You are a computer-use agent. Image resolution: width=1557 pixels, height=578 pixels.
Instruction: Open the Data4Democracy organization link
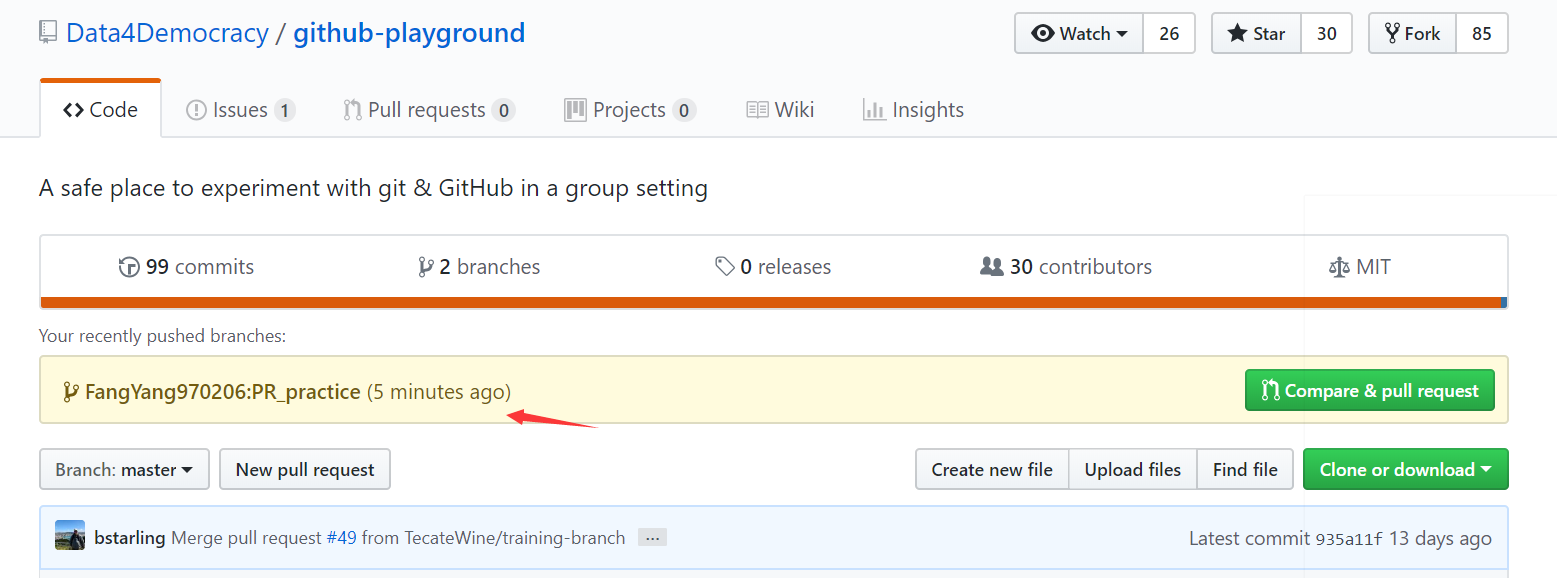click(167, 33)
